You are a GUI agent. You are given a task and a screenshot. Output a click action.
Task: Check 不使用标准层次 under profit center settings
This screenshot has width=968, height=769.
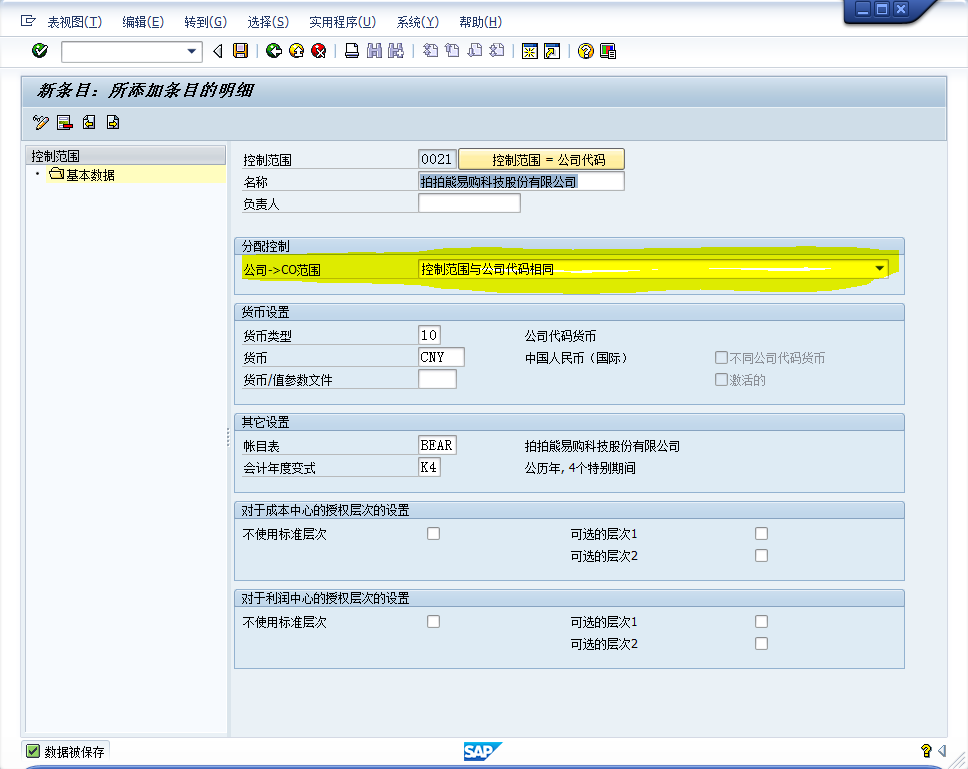[x=433, y=621]
